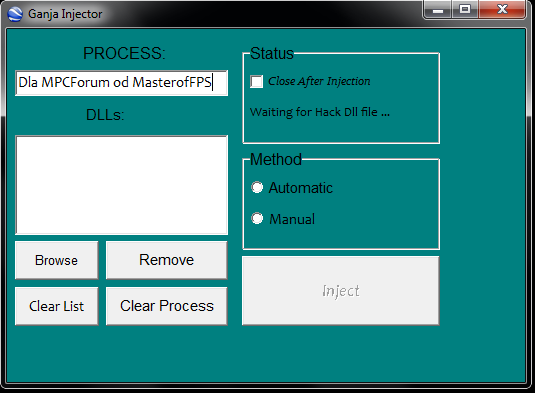The width and height of the screenshot is (535, 393).
Task: Click the Status group title
Action: pos(272,53)
